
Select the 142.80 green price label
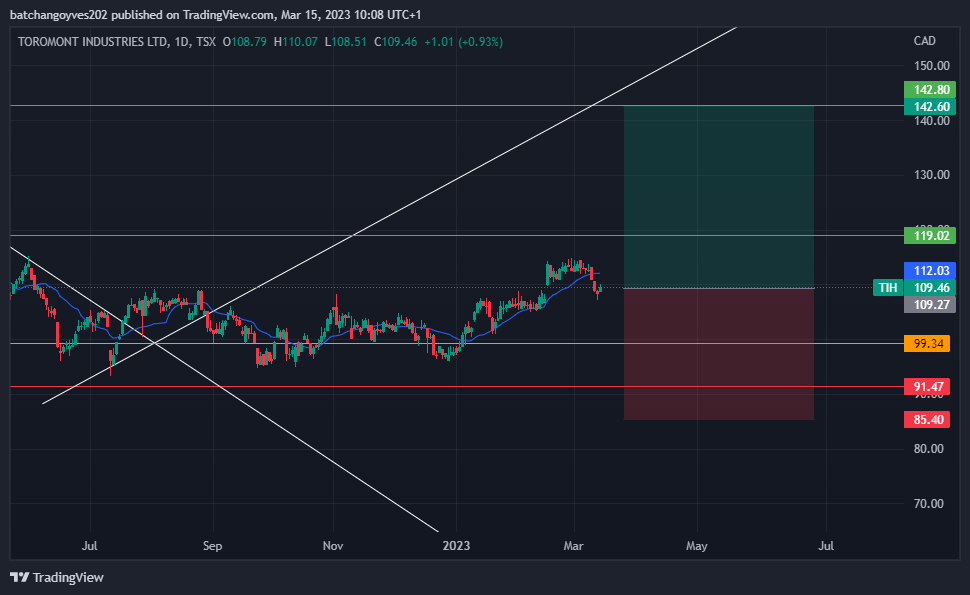(930, 90)
